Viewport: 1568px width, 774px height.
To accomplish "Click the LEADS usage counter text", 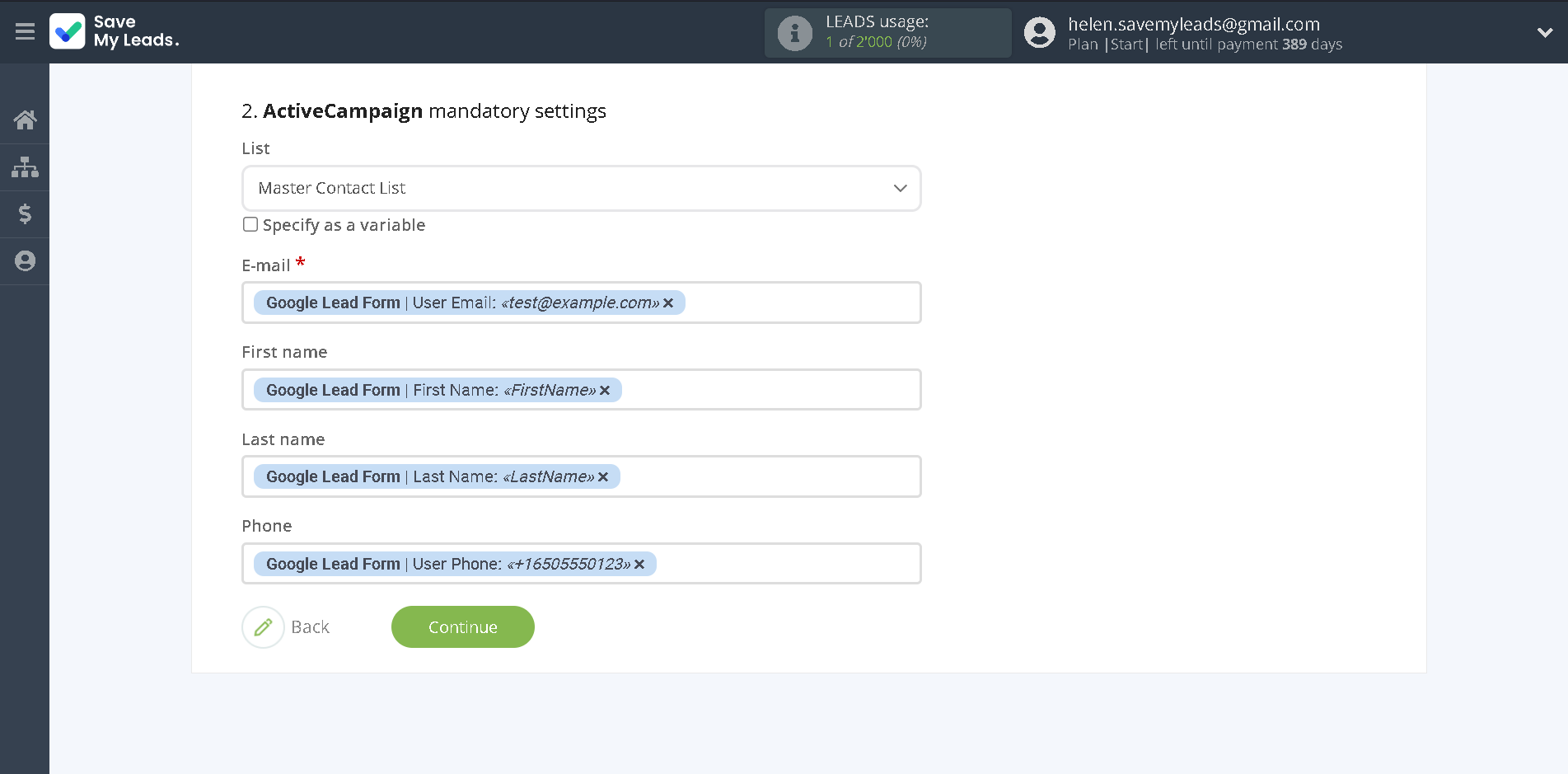I will tap(876, 42).
